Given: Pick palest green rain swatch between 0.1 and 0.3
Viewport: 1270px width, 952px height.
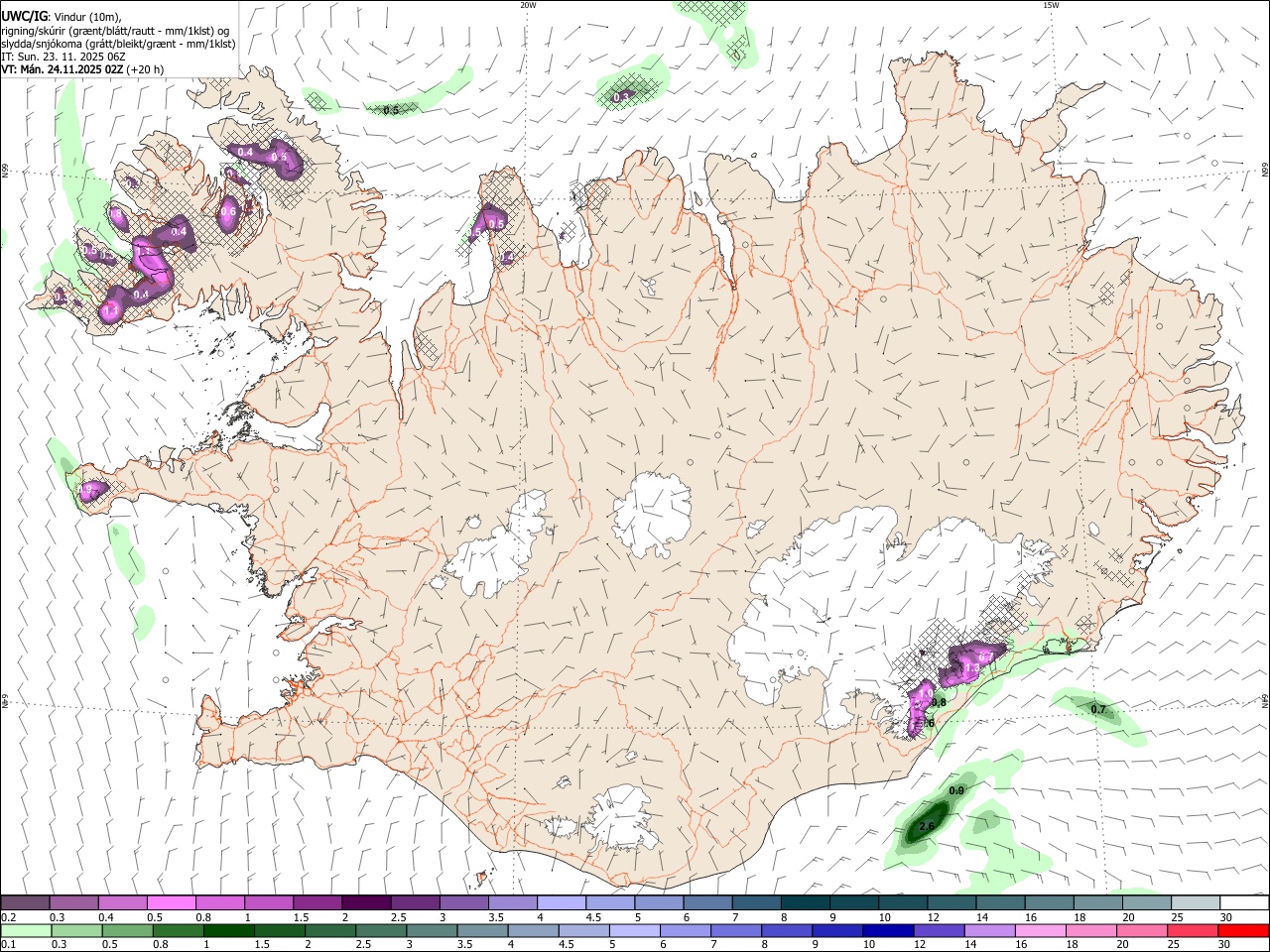Looking at the screenshot, I should (x=26, y=930).
